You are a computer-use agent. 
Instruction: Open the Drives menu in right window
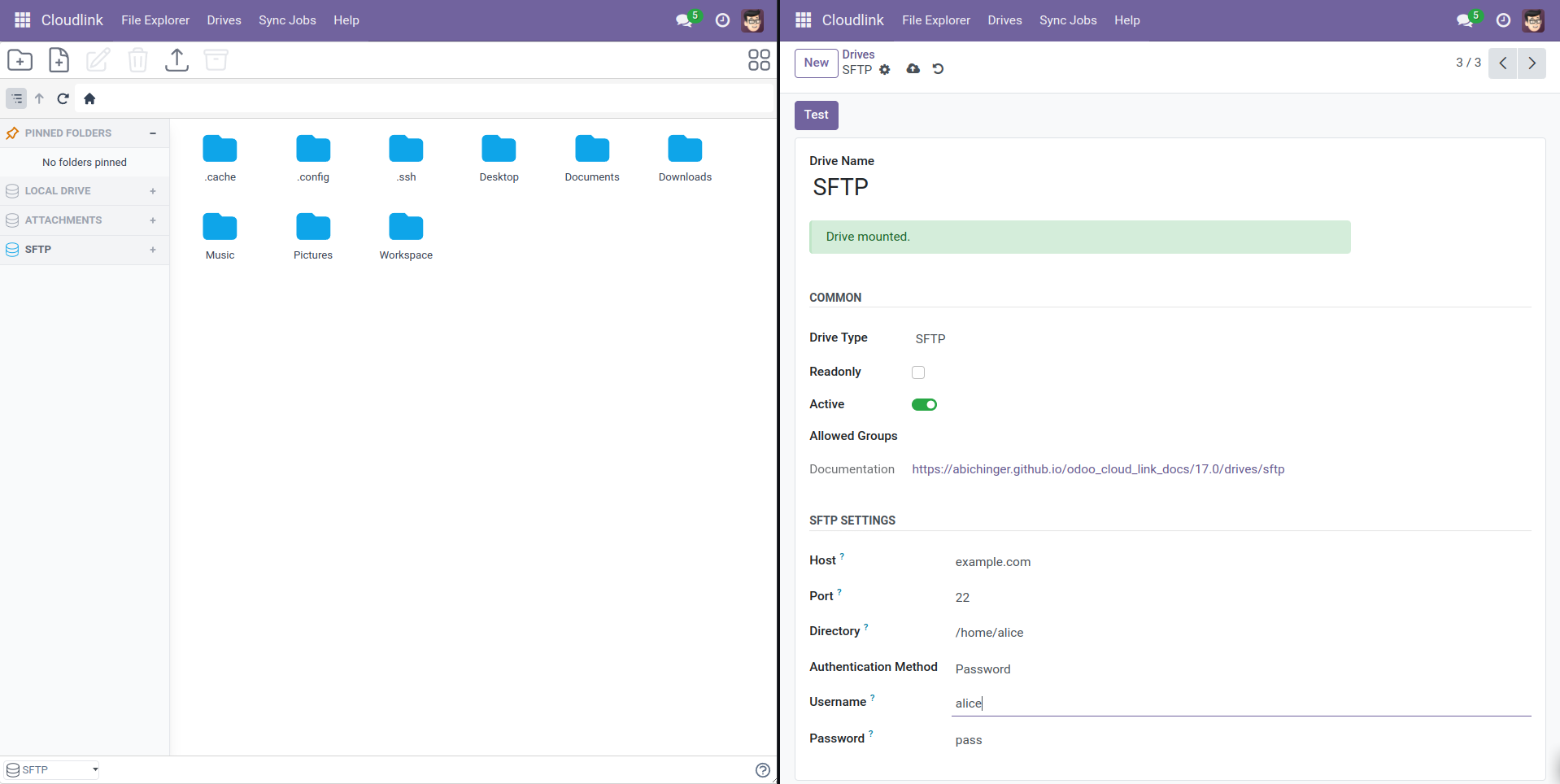coord(1004,20)
